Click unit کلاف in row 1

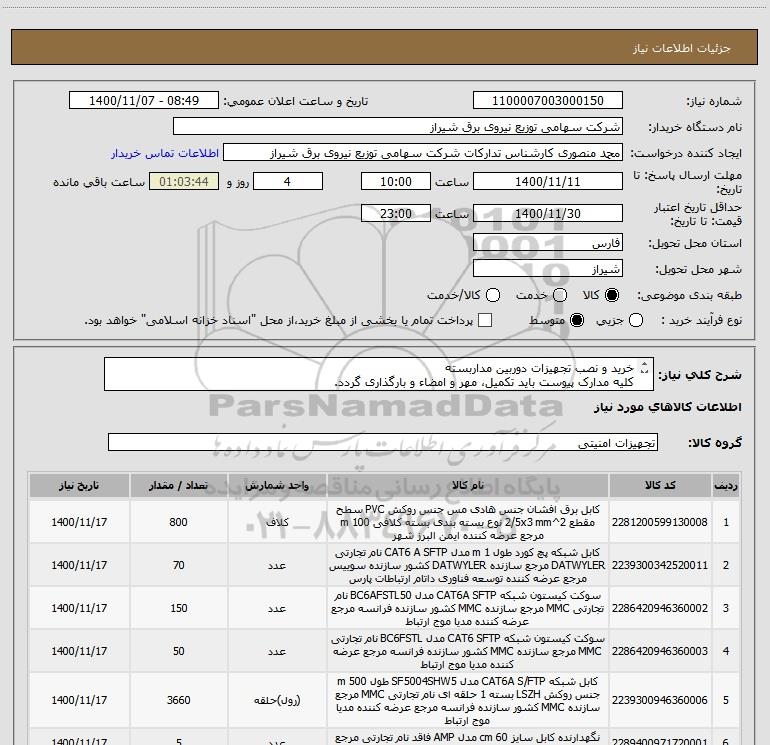coord(277,523)
